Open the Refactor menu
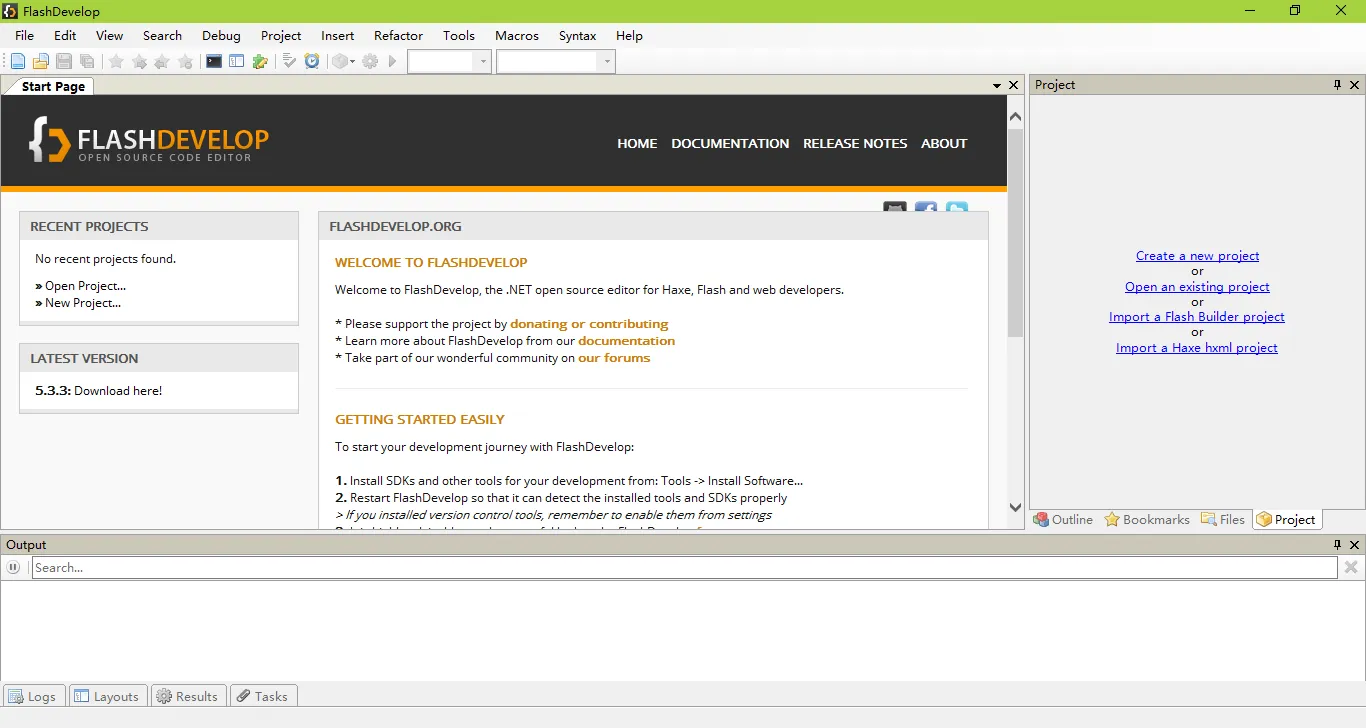The image size is (1366, 728). click(x=398, y=35)
